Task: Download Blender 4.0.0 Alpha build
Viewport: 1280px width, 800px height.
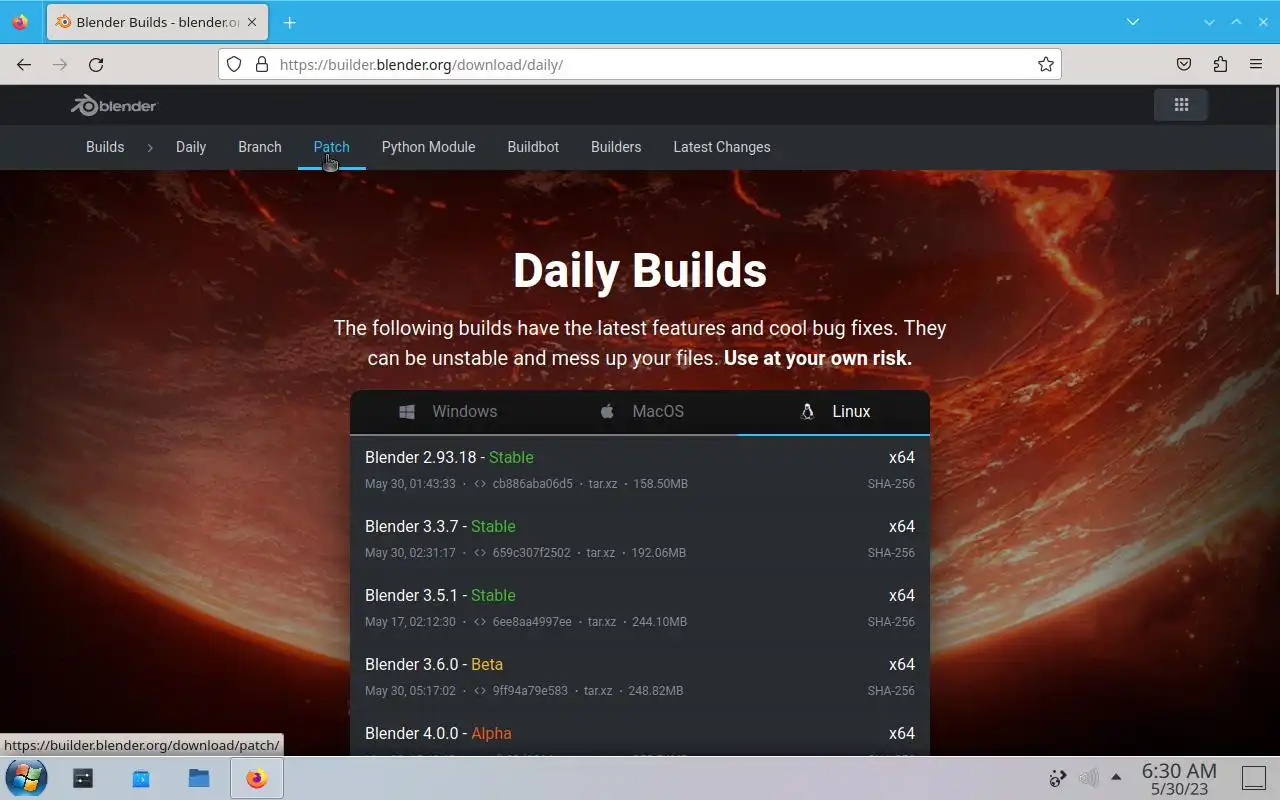Action: [x=438, y=733]
